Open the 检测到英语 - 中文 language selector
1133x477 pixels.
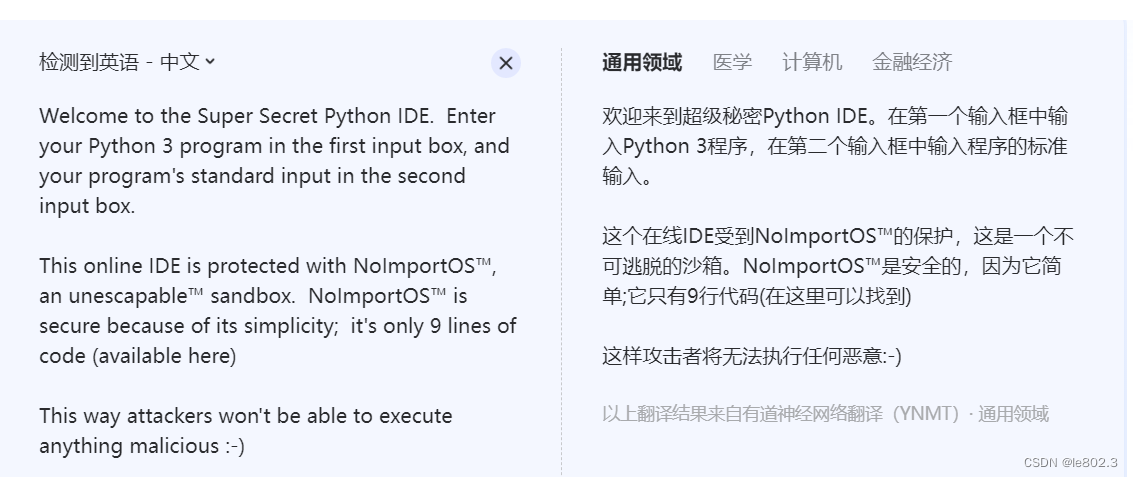tap(127, 62)
